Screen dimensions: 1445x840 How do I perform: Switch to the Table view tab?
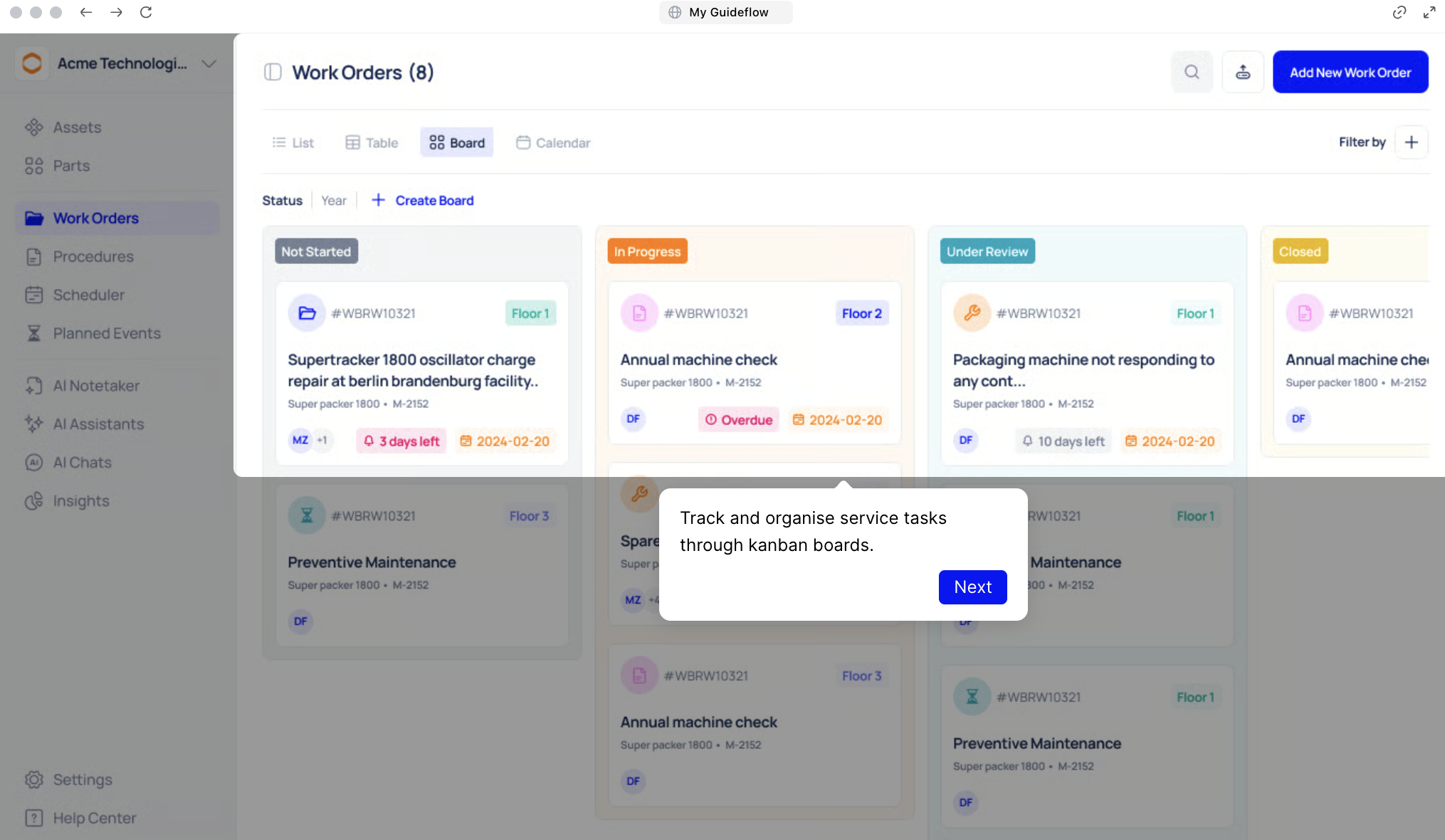tap(372, 143)
